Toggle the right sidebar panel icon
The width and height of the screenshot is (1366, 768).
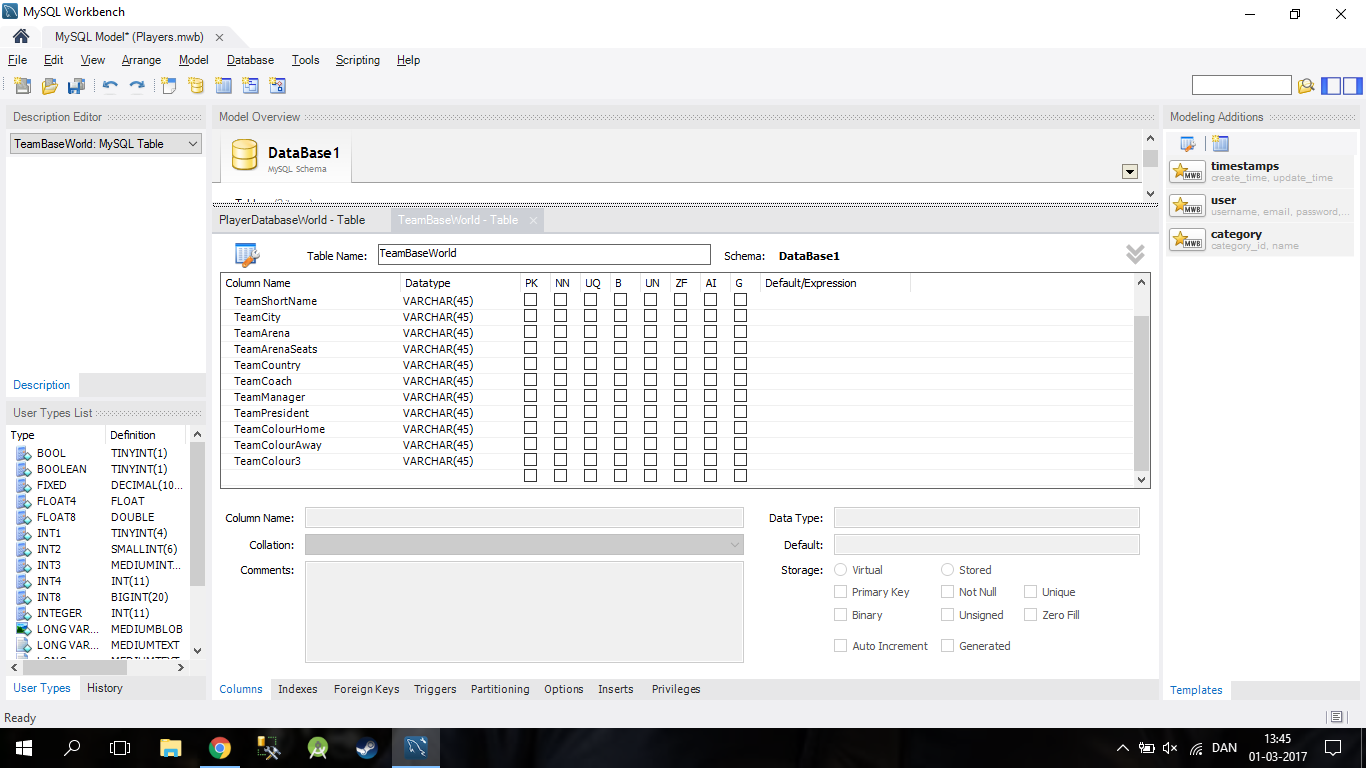1351,86
